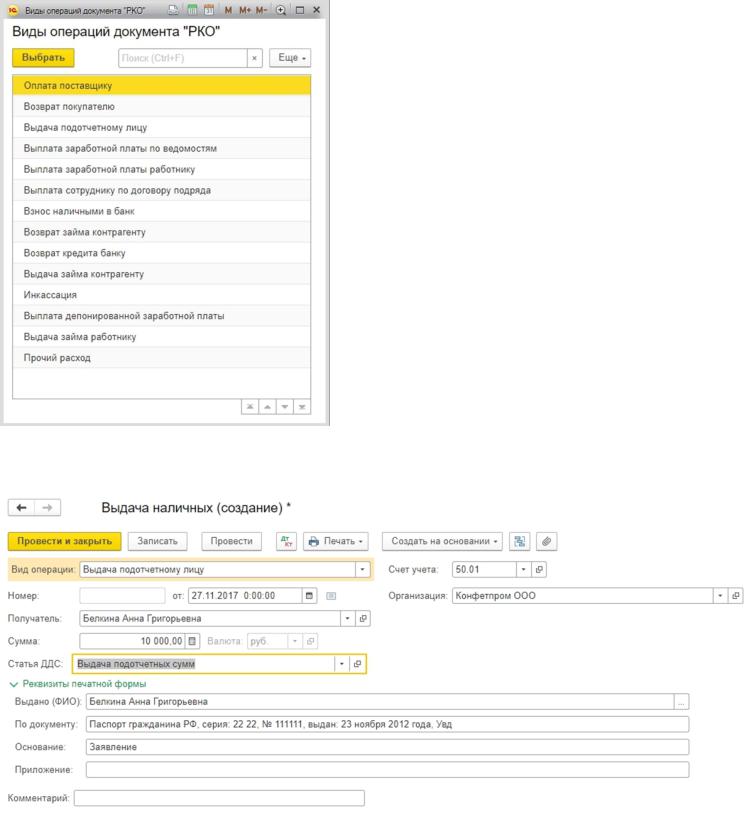This screenshot has width=746, height=833.
Task: Click the Номер input field
Action: coord(122,596)
